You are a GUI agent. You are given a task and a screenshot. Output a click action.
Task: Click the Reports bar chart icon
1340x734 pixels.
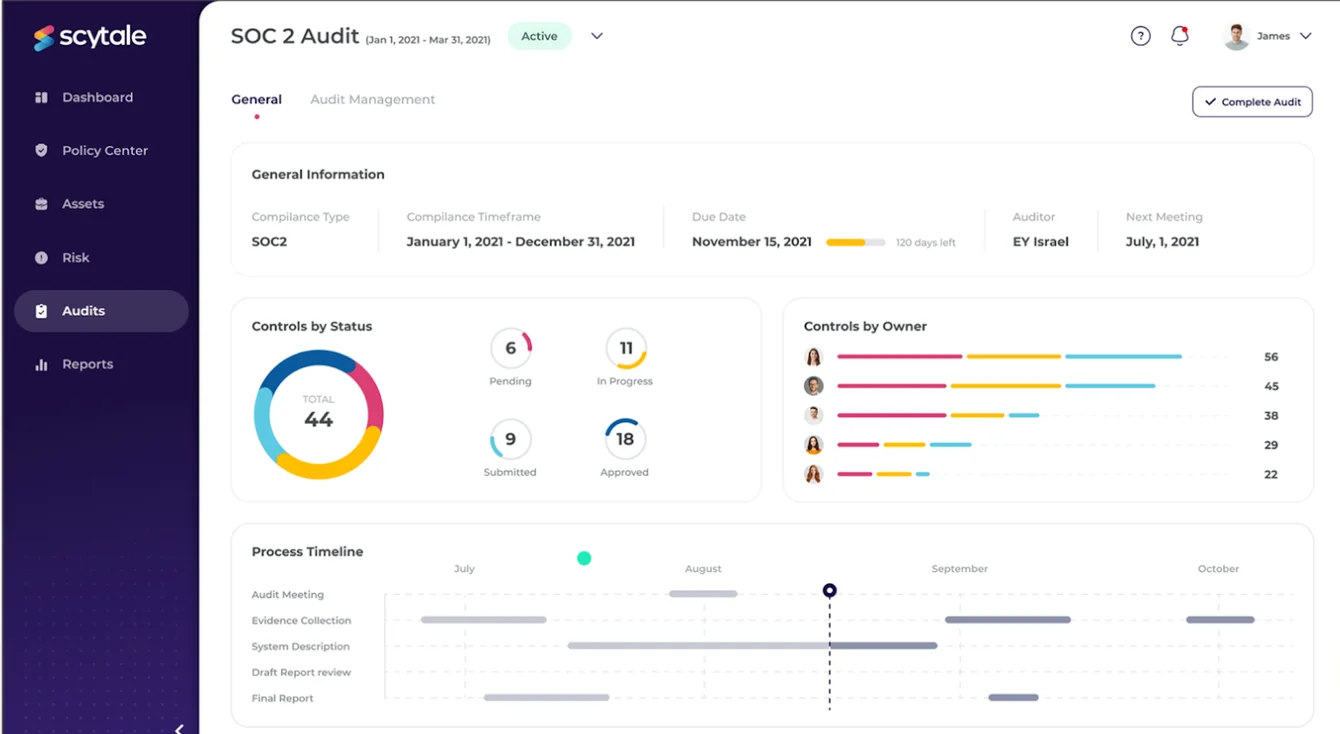point(41,364)
